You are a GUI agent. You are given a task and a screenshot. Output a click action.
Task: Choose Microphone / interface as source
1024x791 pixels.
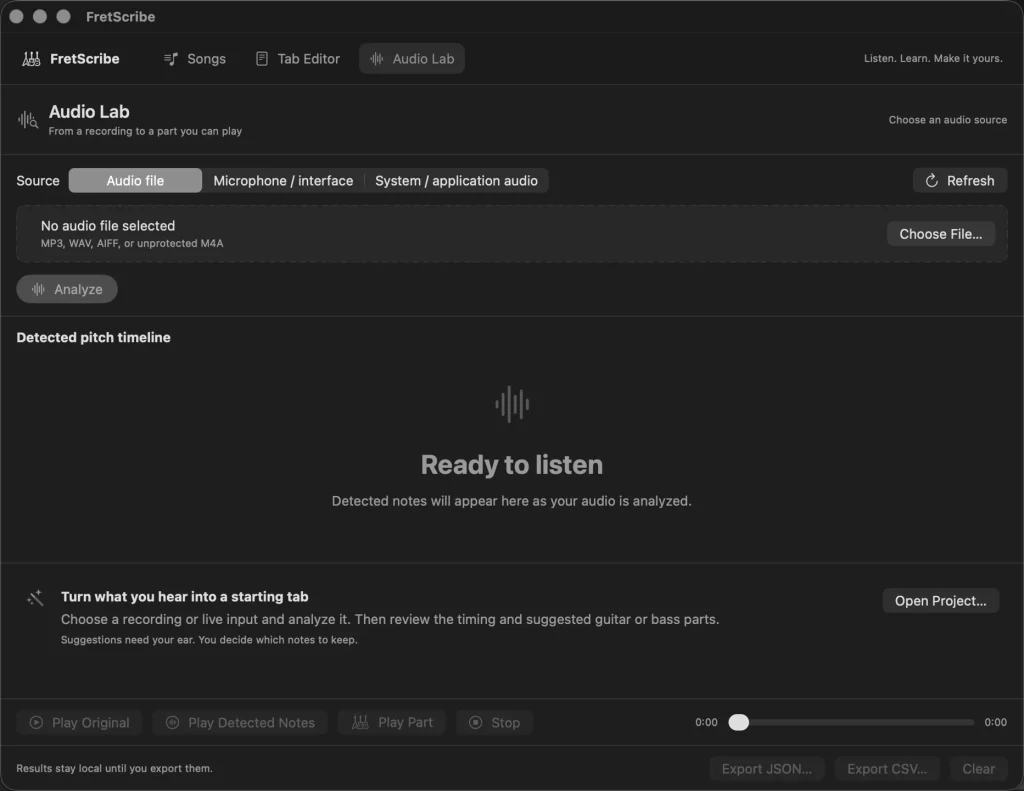pyautogui.click(x=283, y=180)
